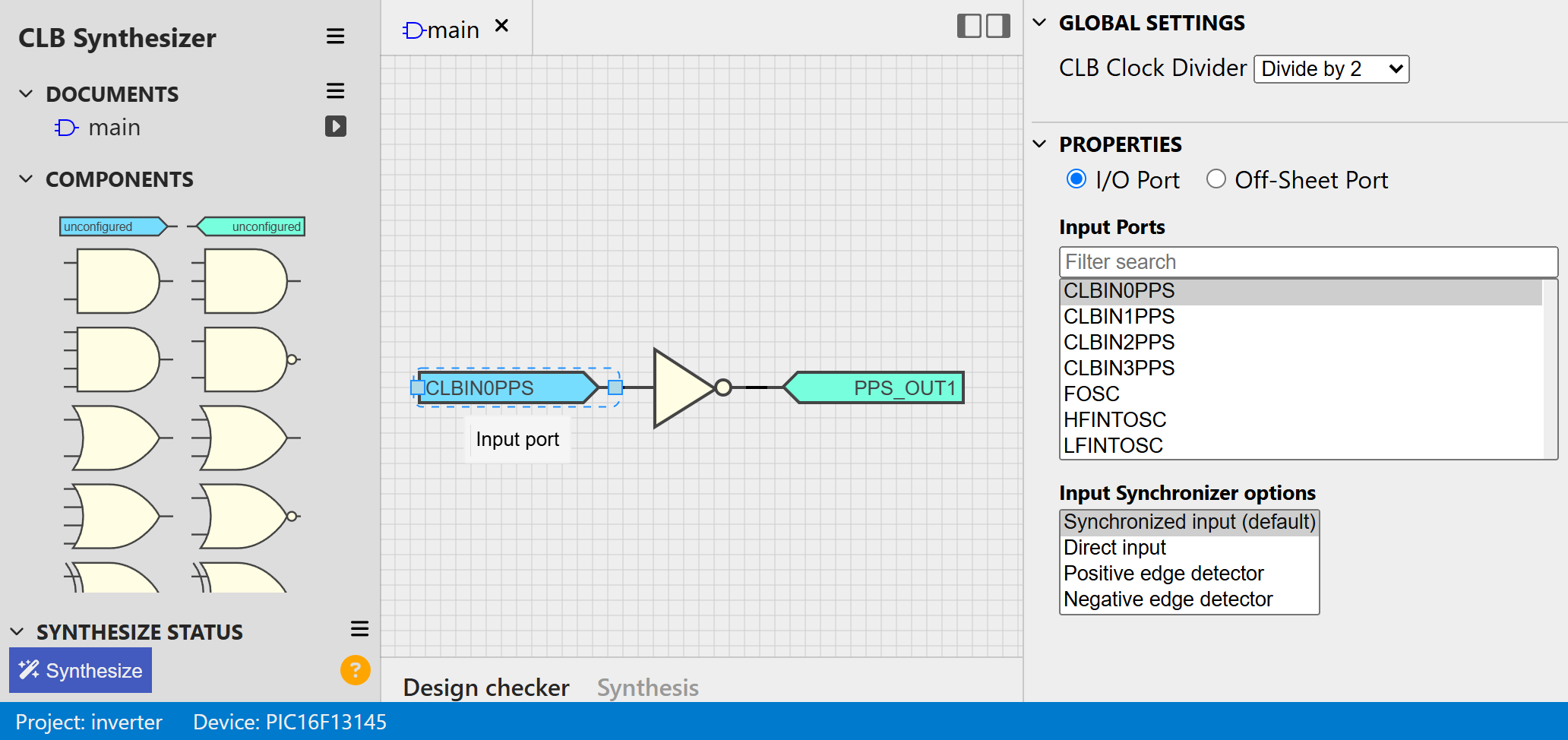1568x740 pixels.
Task: Select HFINTOSC in the Input Ports list
Action: pyautogui.click(x=1301, y=420)
